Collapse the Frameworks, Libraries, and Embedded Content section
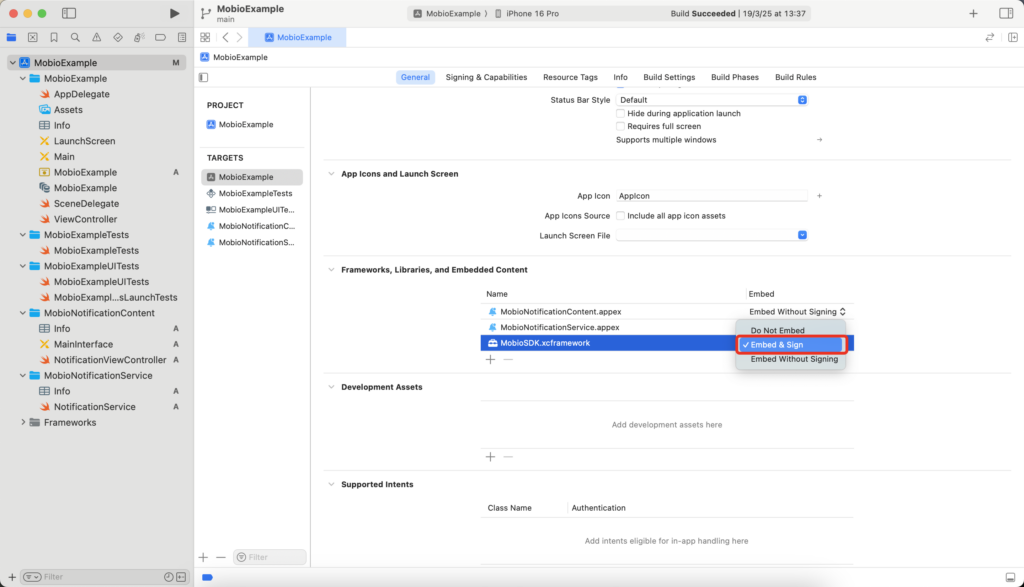Image resolution: width=1024 pixels, height=587 pixels. (332, 270)
